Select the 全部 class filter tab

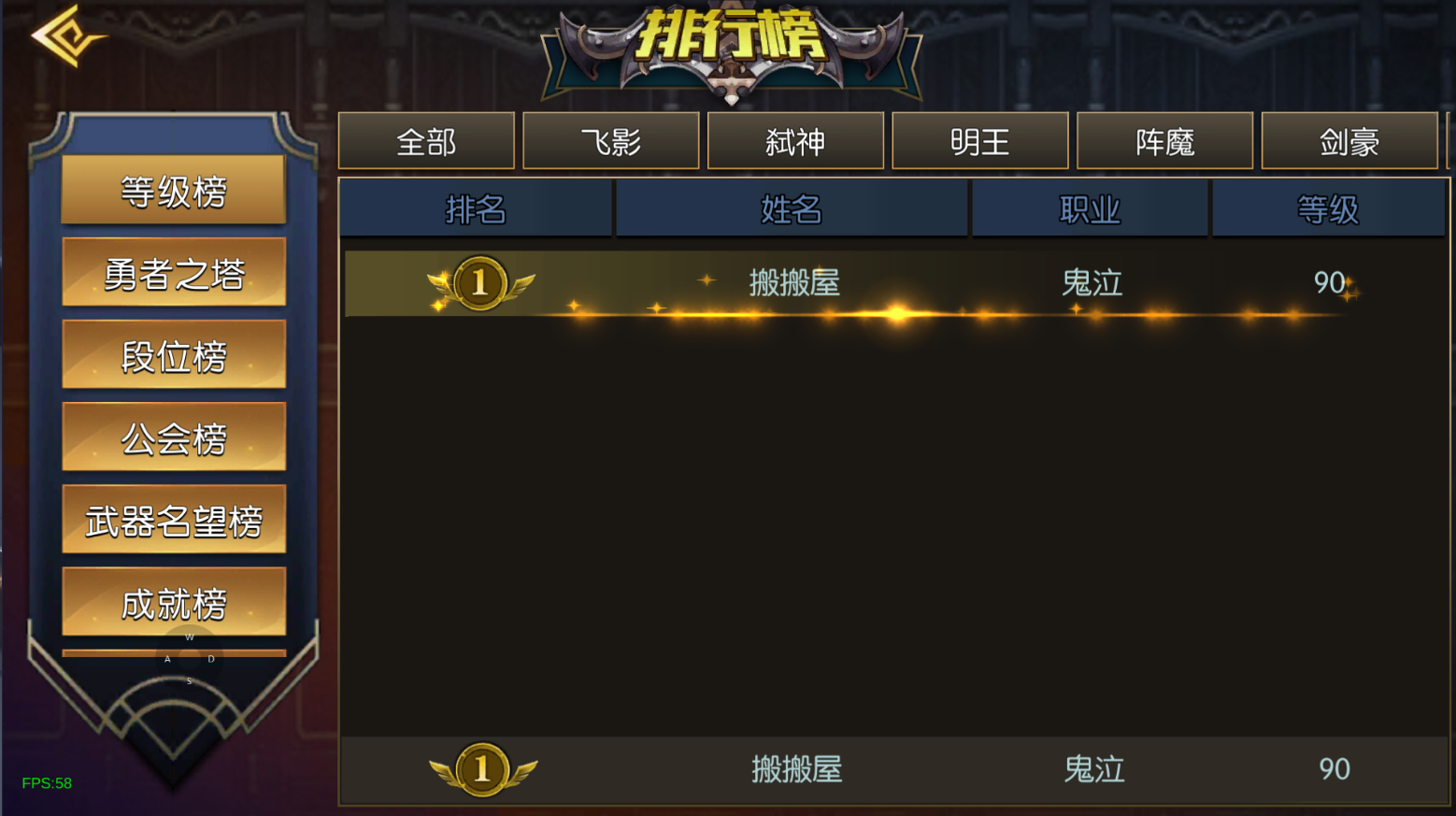click(x=426, y=141)
